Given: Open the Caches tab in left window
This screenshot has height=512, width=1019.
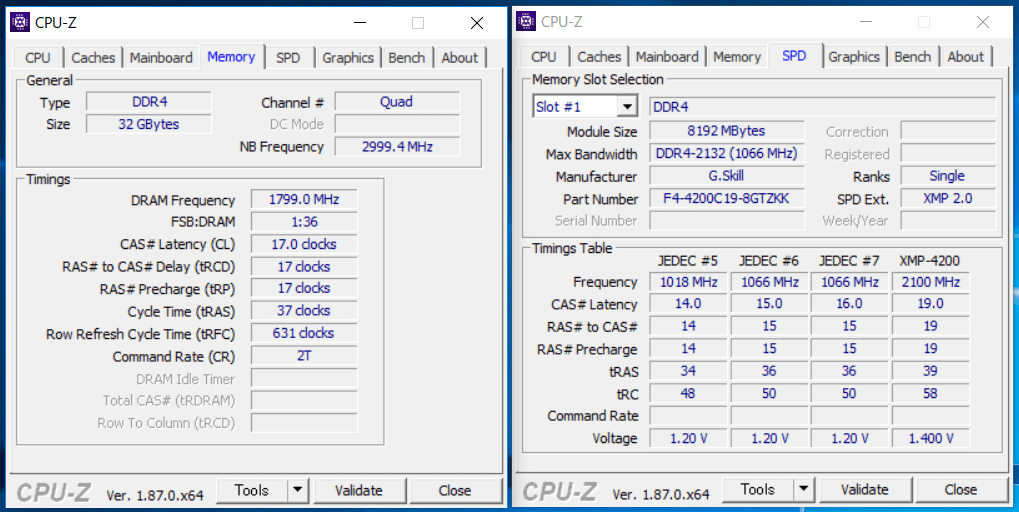Looking at the screenshot, I should pos(93,58).
